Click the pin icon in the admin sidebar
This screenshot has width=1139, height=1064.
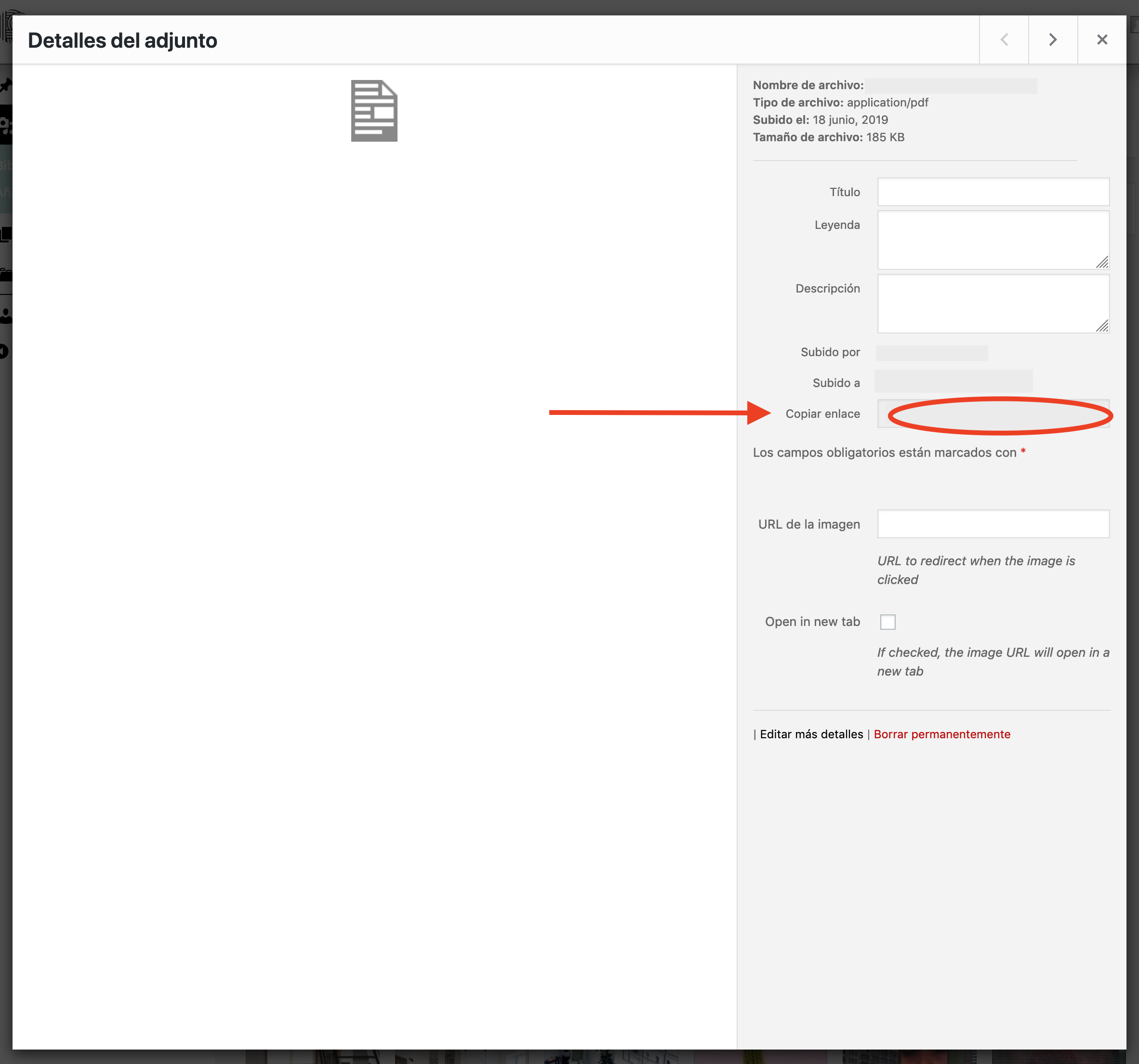coord(5,85)
